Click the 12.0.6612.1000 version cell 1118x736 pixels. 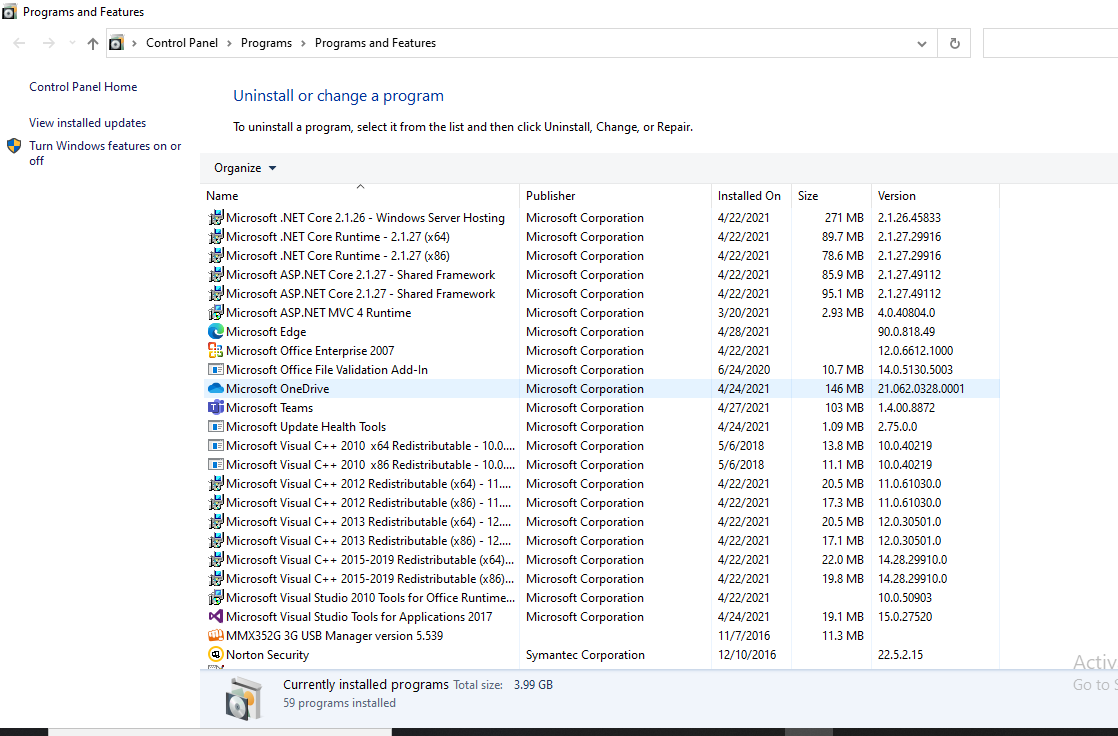916,351
